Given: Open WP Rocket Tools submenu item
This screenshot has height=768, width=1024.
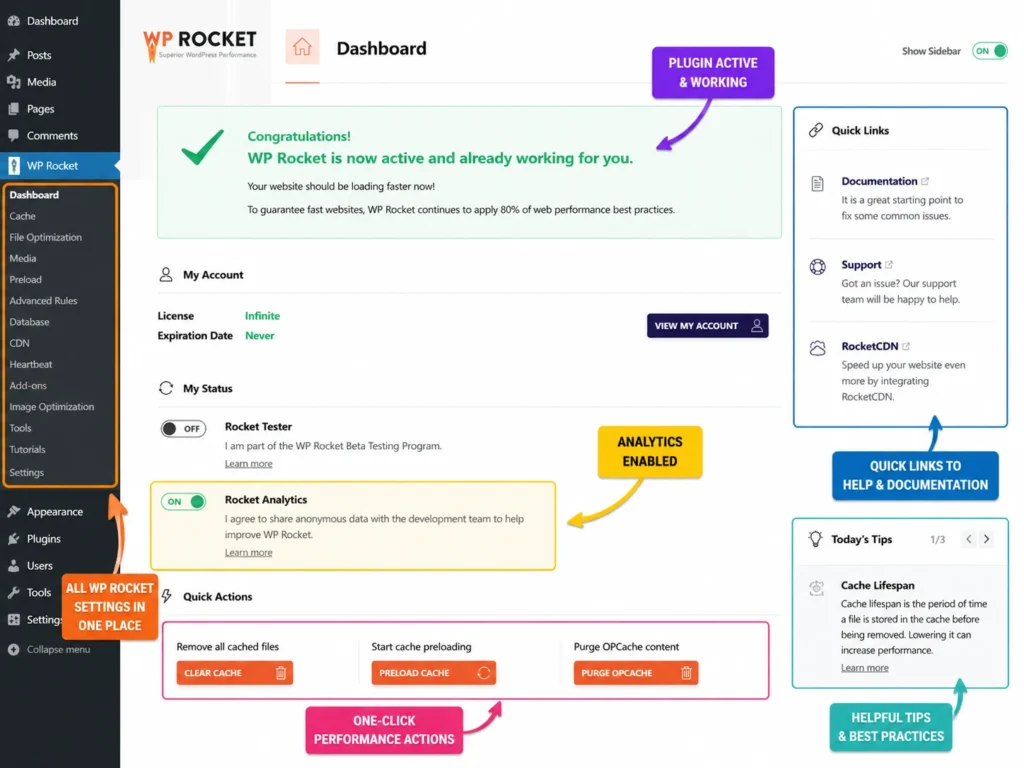Looking at the screenshot, I should [x=20, y=428].
